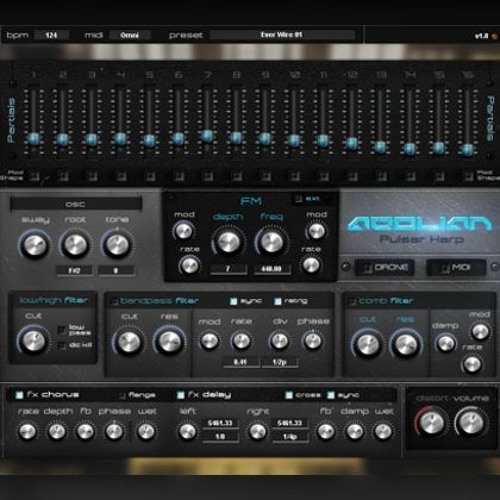The height and width of the screenshot is (500, 500).
Task: Click the FM depth value field showing 7
Action: [x=228, y=269]
